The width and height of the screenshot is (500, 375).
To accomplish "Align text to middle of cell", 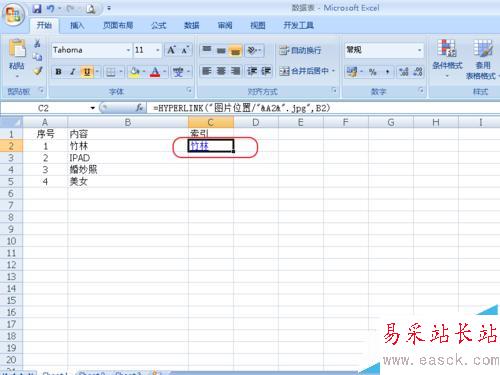I will click(221, 50).
